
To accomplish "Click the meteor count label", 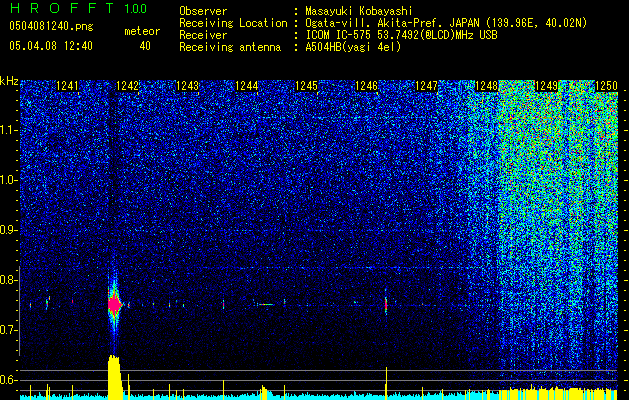I will [142, 31].
